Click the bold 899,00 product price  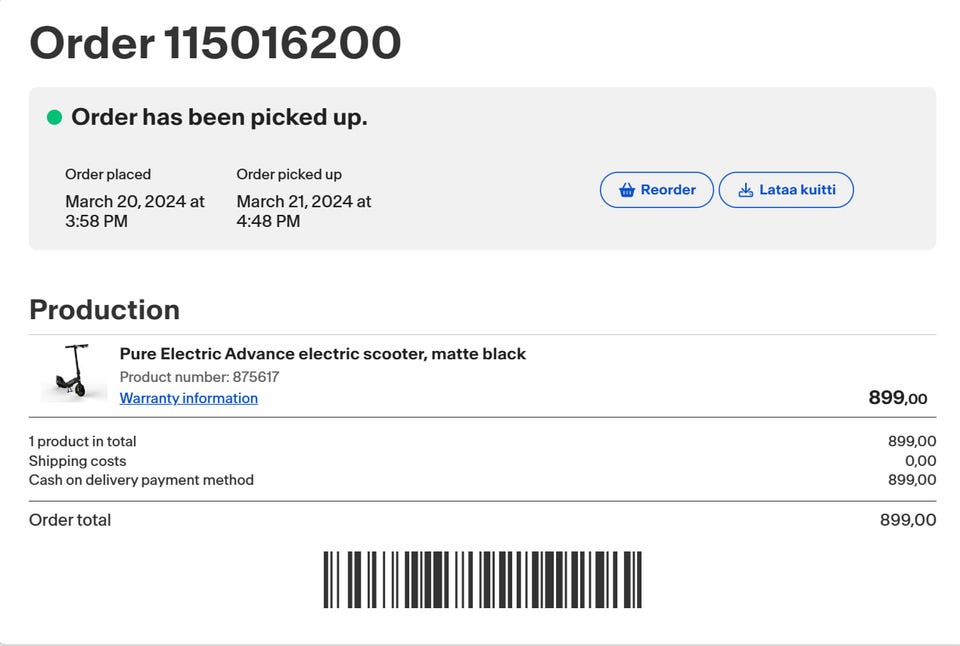[897, 398]
